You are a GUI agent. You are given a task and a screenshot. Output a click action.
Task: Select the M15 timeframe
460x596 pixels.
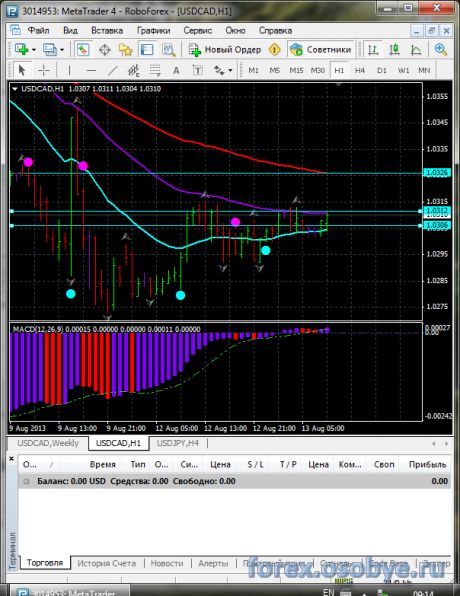(296, 70)
